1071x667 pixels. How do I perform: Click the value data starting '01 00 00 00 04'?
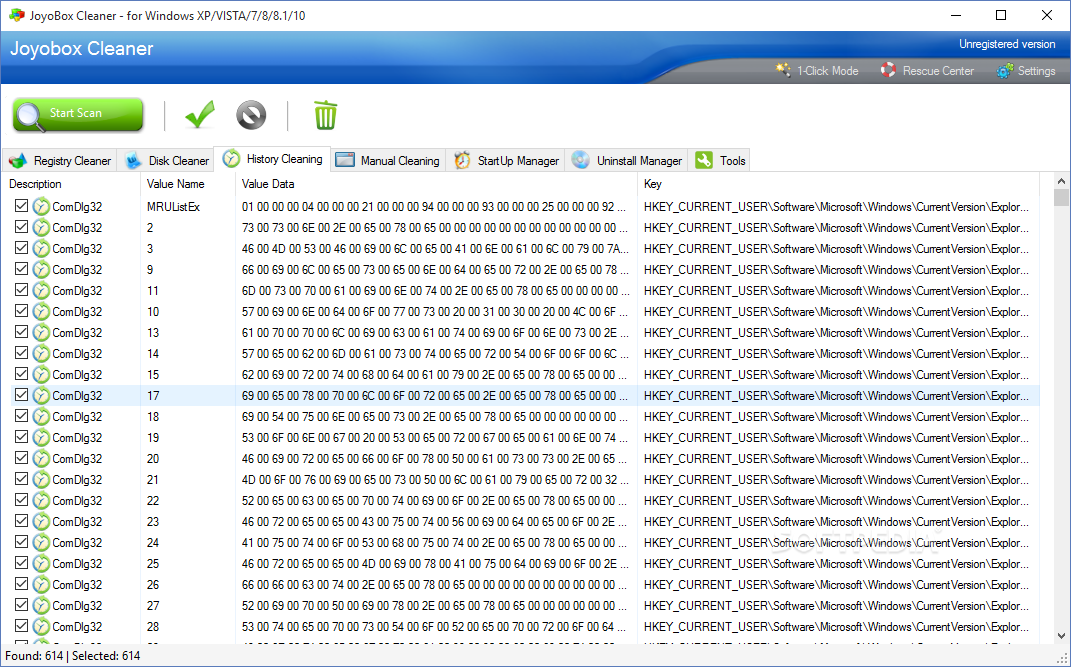[x=434, y=207]
